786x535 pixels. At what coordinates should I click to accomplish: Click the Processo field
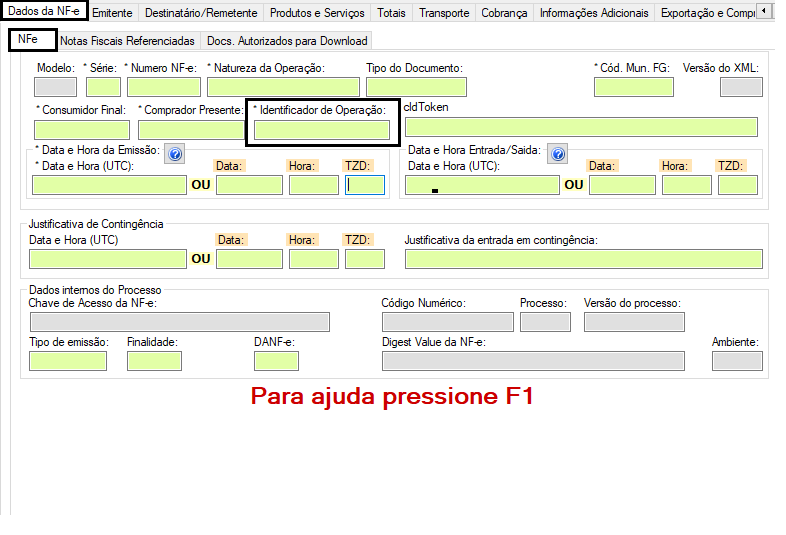coord(545,322)
